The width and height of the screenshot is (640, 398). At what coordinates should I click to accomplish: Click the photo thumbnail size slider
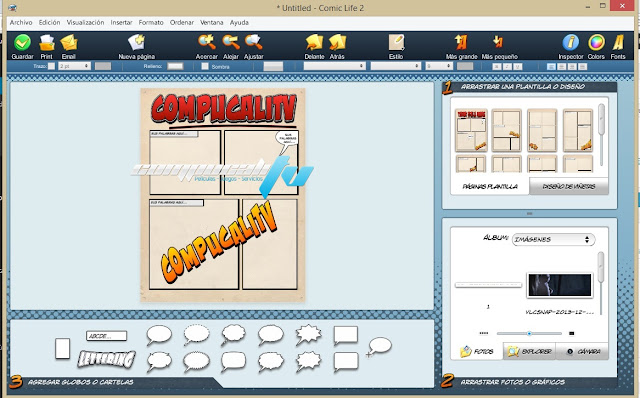pos(529,334)
